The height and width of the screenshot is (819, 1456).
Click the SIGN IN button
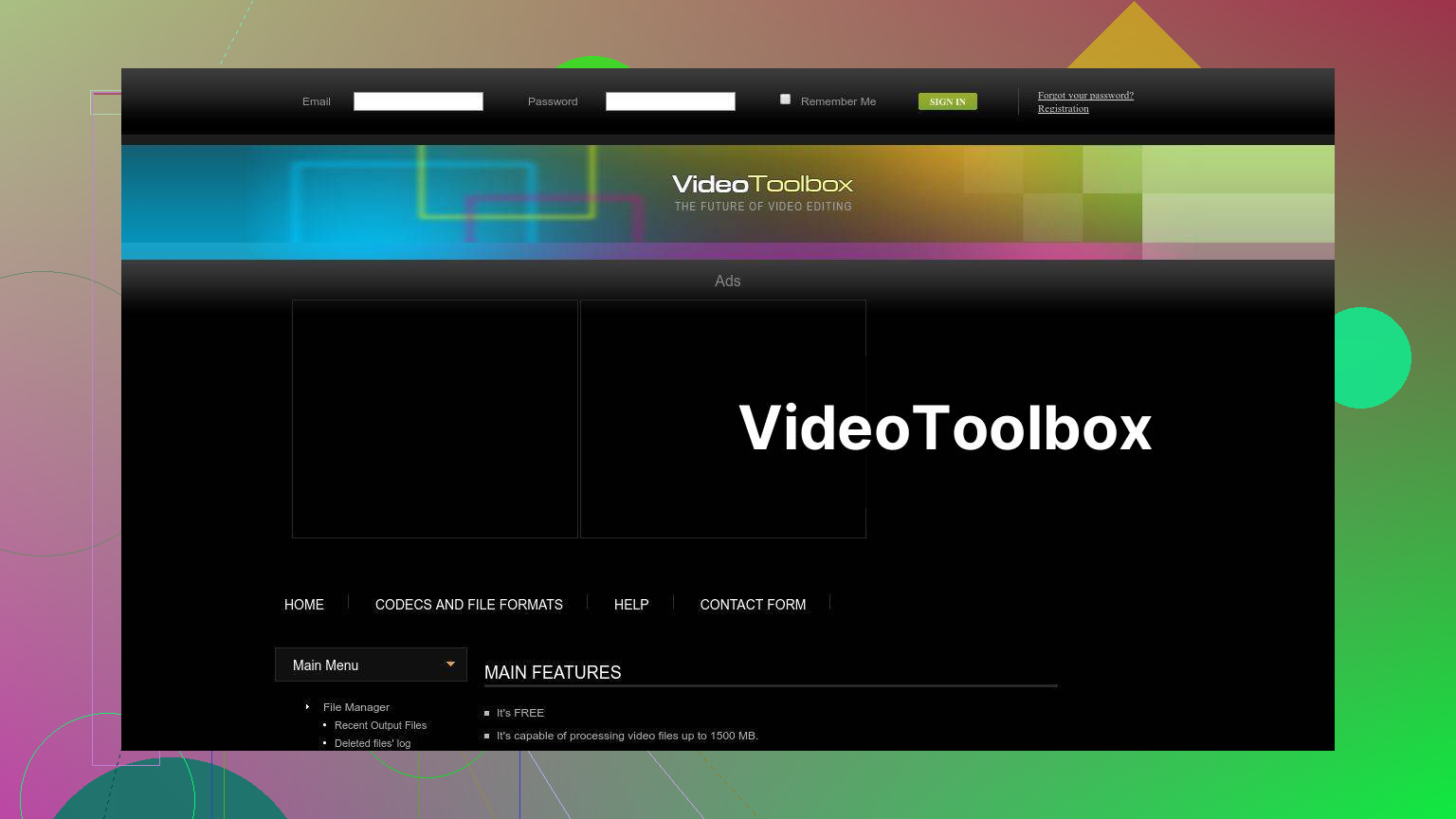click(x=947, y=101)
